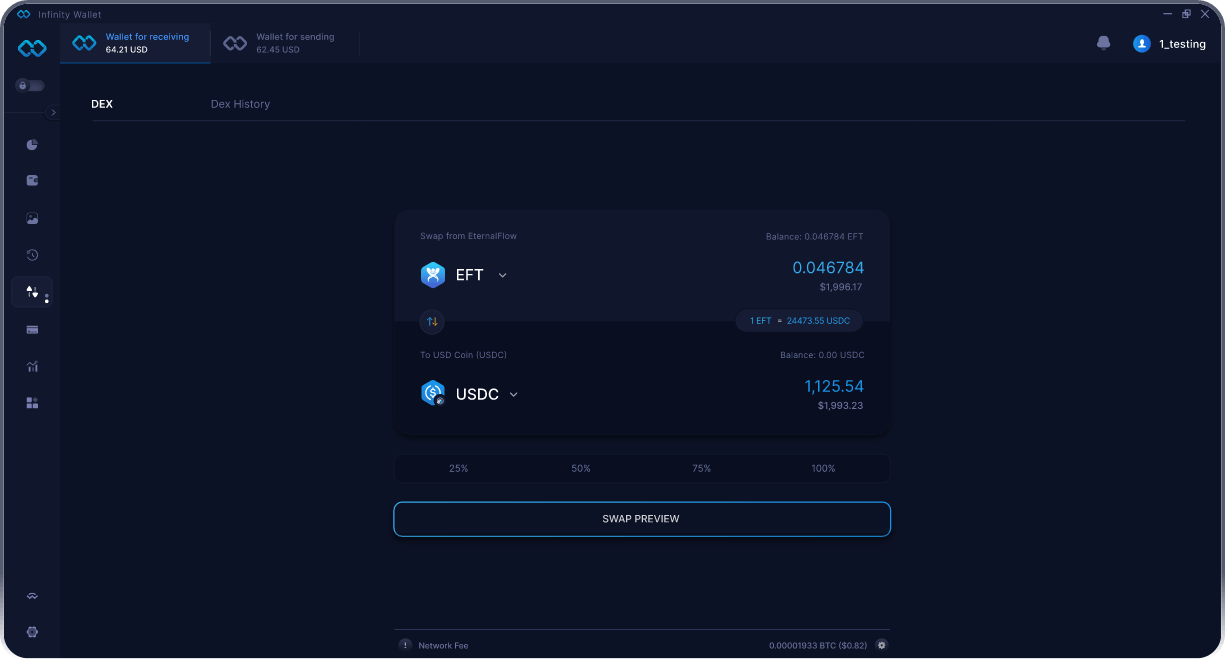
Task: Click the EFT token icon
Action: [433, 275]
